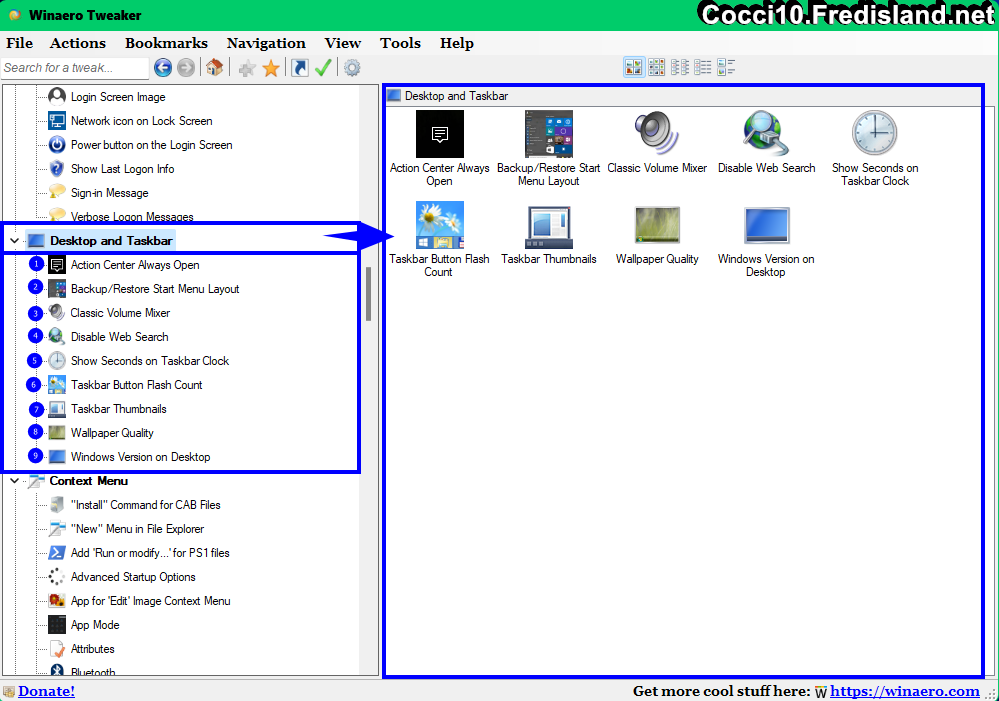Open Action Center Always Open large icon
The height and width of the screenshot is (701, 999).
click(x=440, y=134)
